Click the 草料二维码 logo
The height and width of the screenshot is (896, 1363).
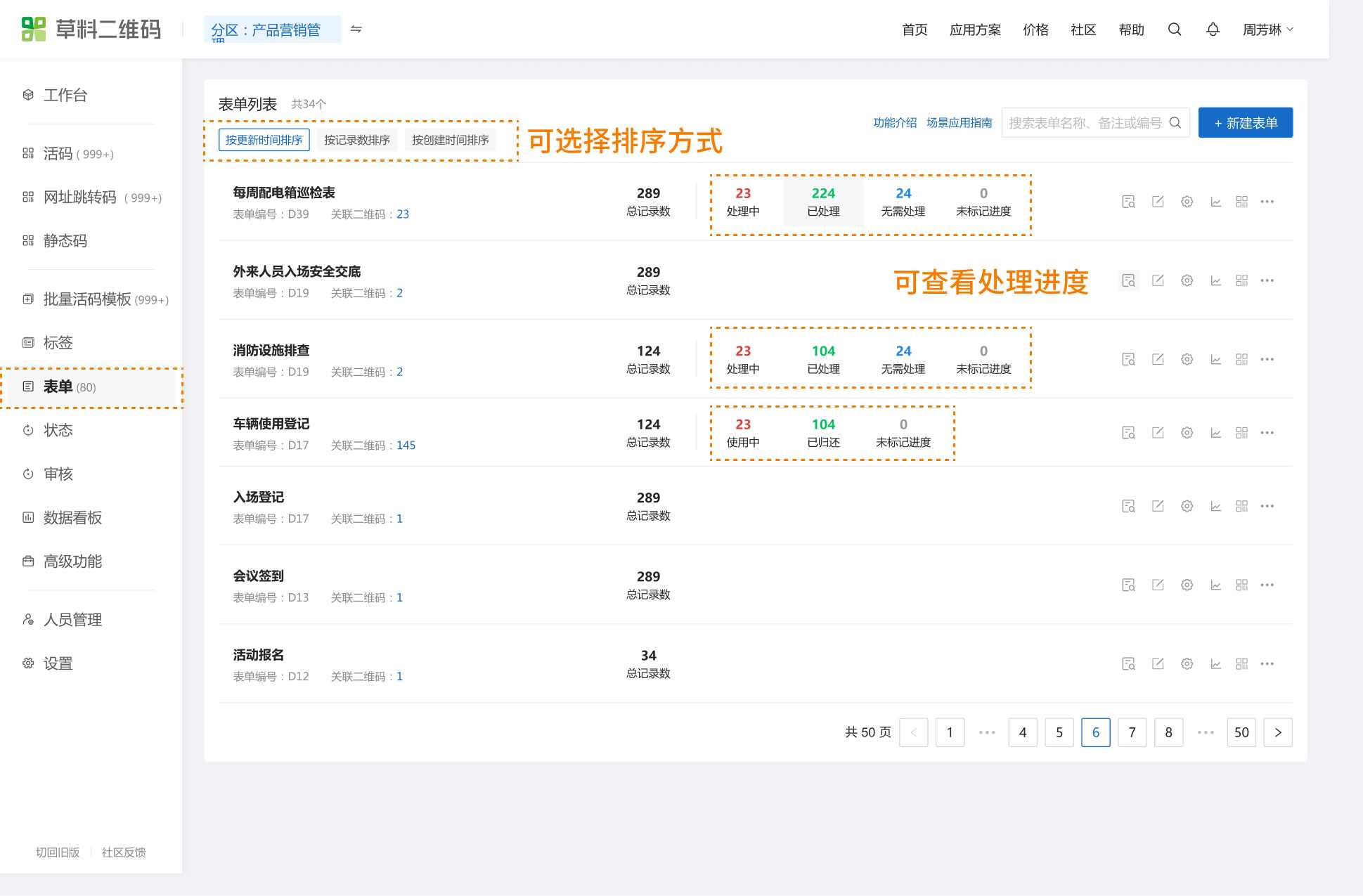point(91,29)
